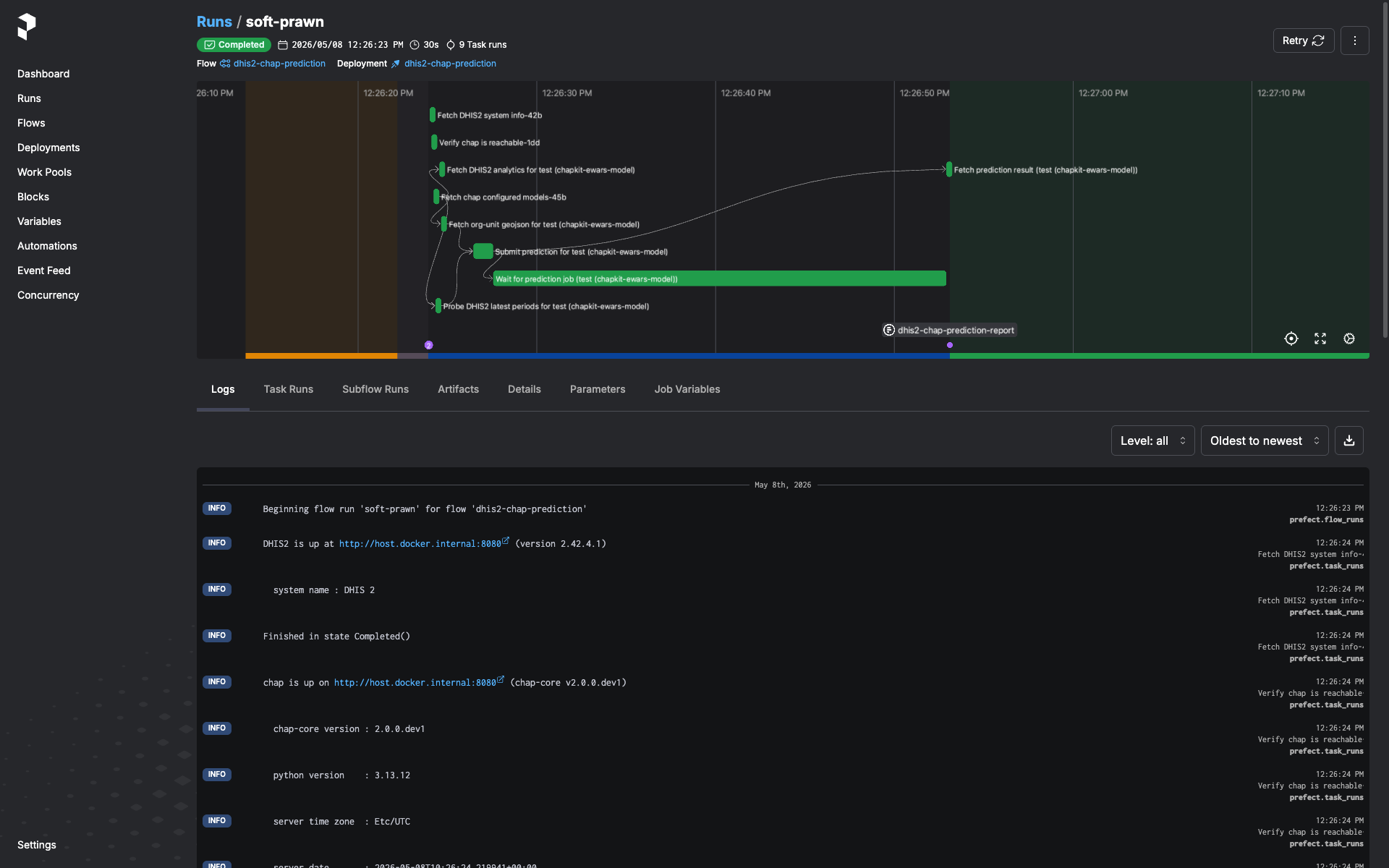Open the Job Variables tab

687,389
